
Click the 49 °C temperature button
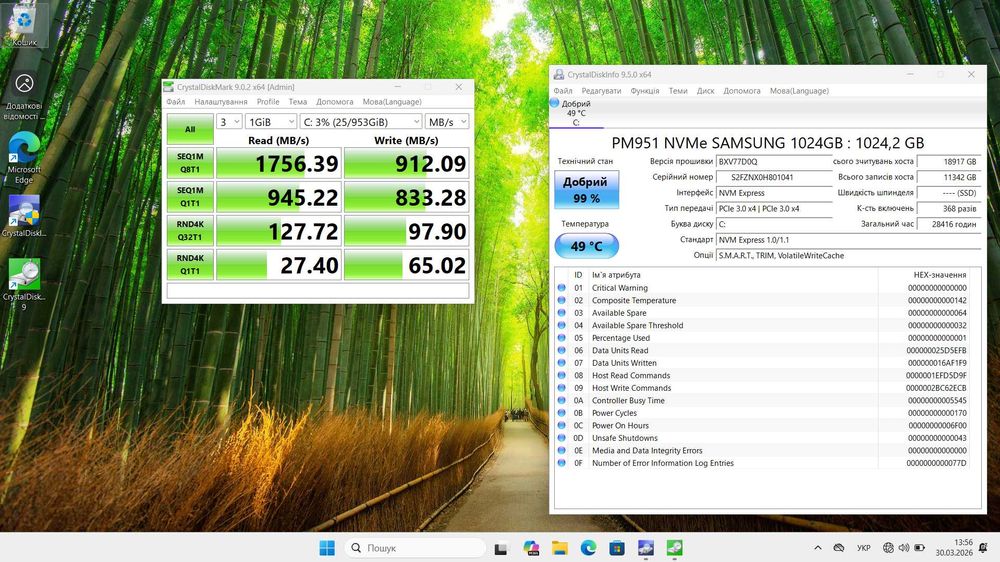[x=586, y=246]
